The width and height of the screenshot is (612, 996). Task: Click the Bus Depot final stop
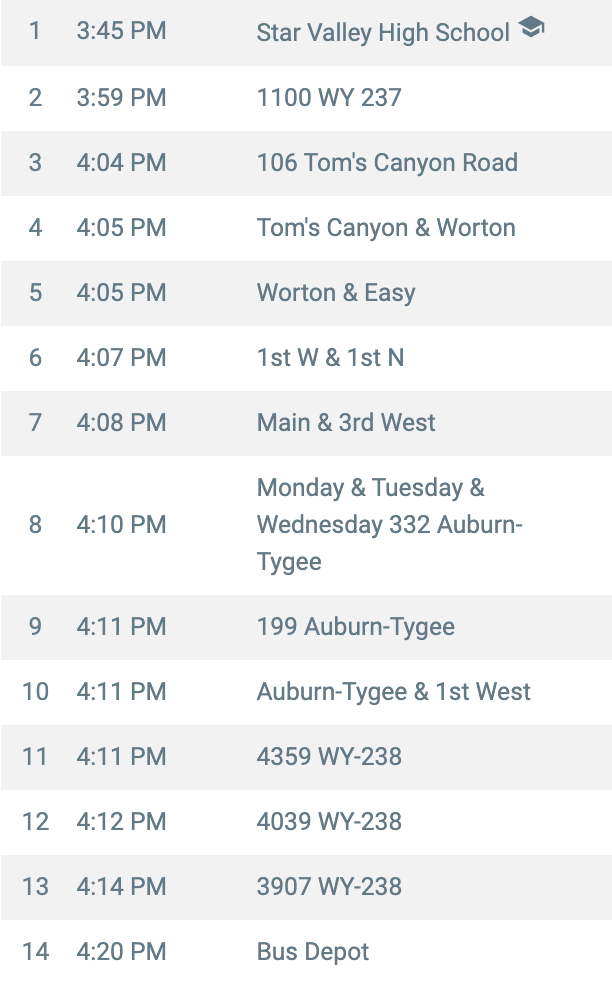(x=313, y=952)
